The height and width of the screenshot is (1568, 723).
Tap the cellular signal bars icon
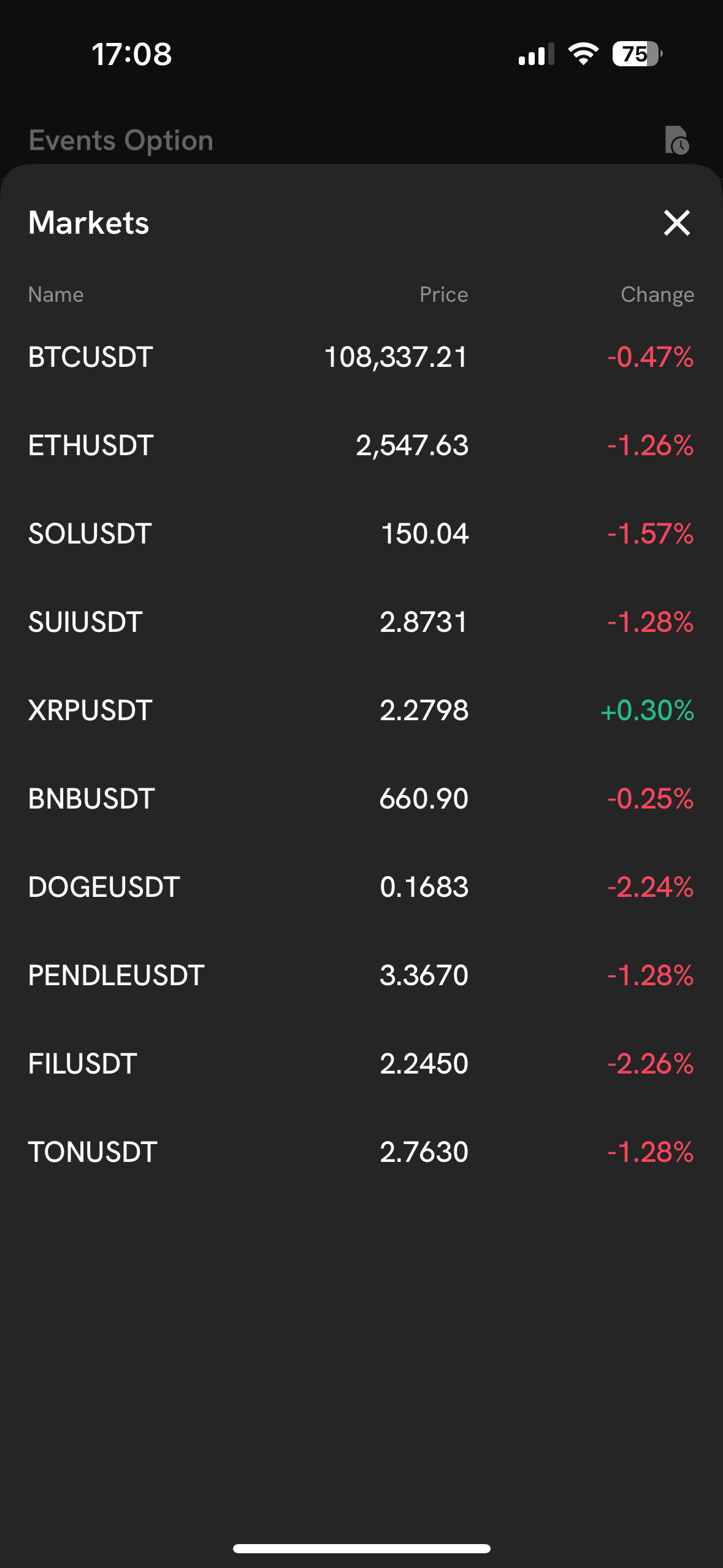pyautogui.click(x=536, y=54)
